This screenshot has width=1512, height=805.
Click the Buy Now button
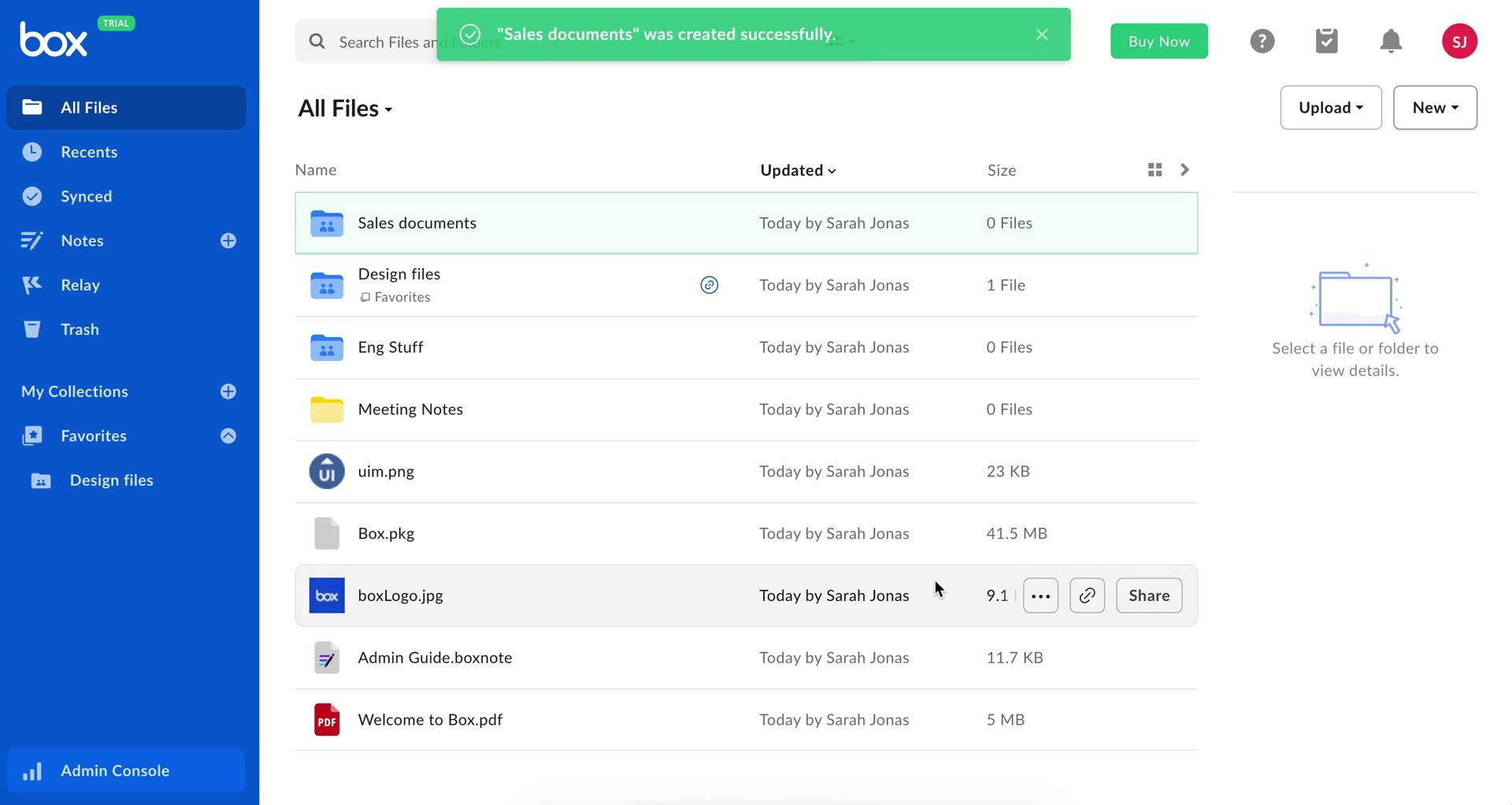coord(1159,41)
